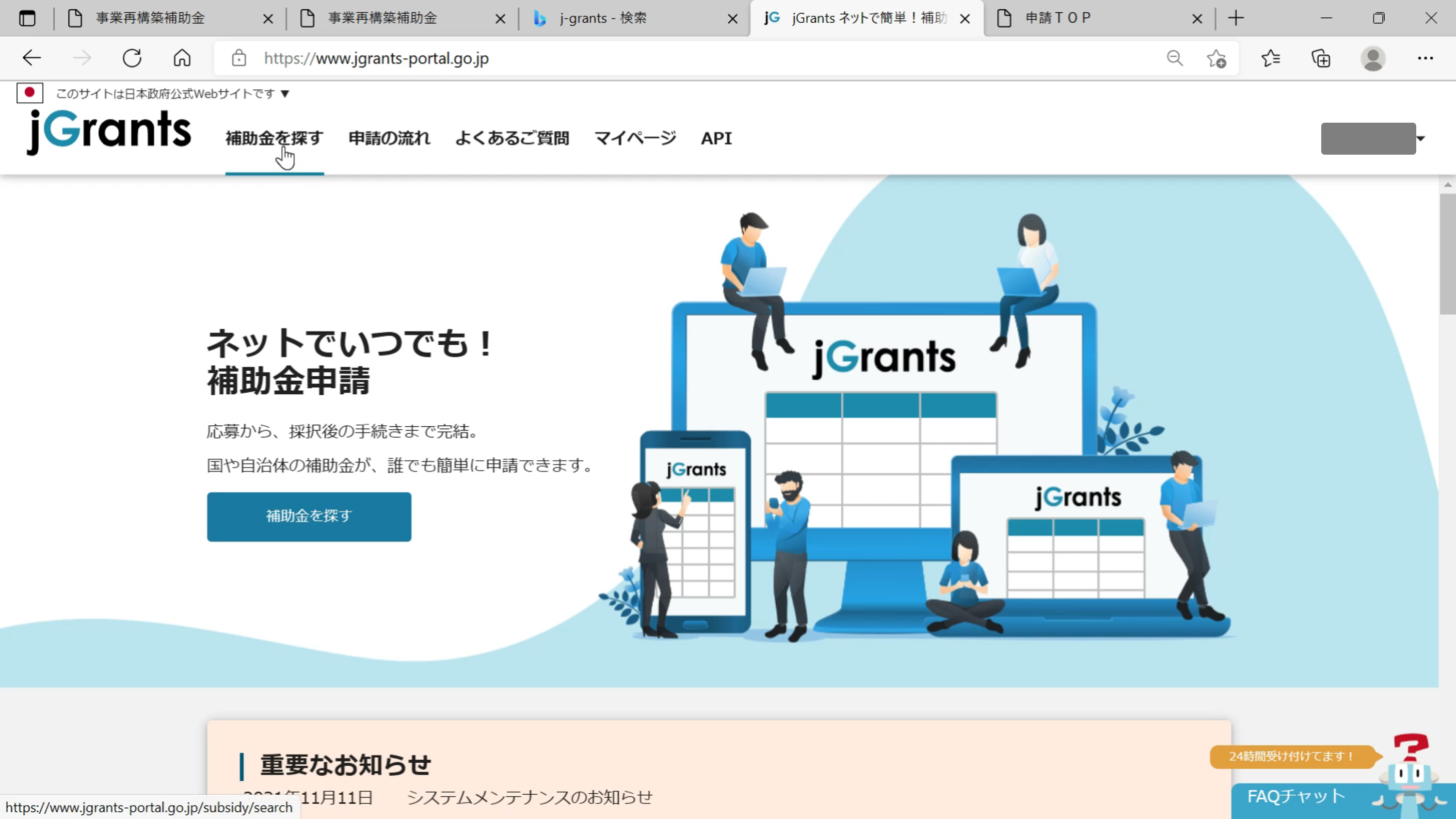
Task: Open the Collections icon
Action: [x=1321, y=58]
